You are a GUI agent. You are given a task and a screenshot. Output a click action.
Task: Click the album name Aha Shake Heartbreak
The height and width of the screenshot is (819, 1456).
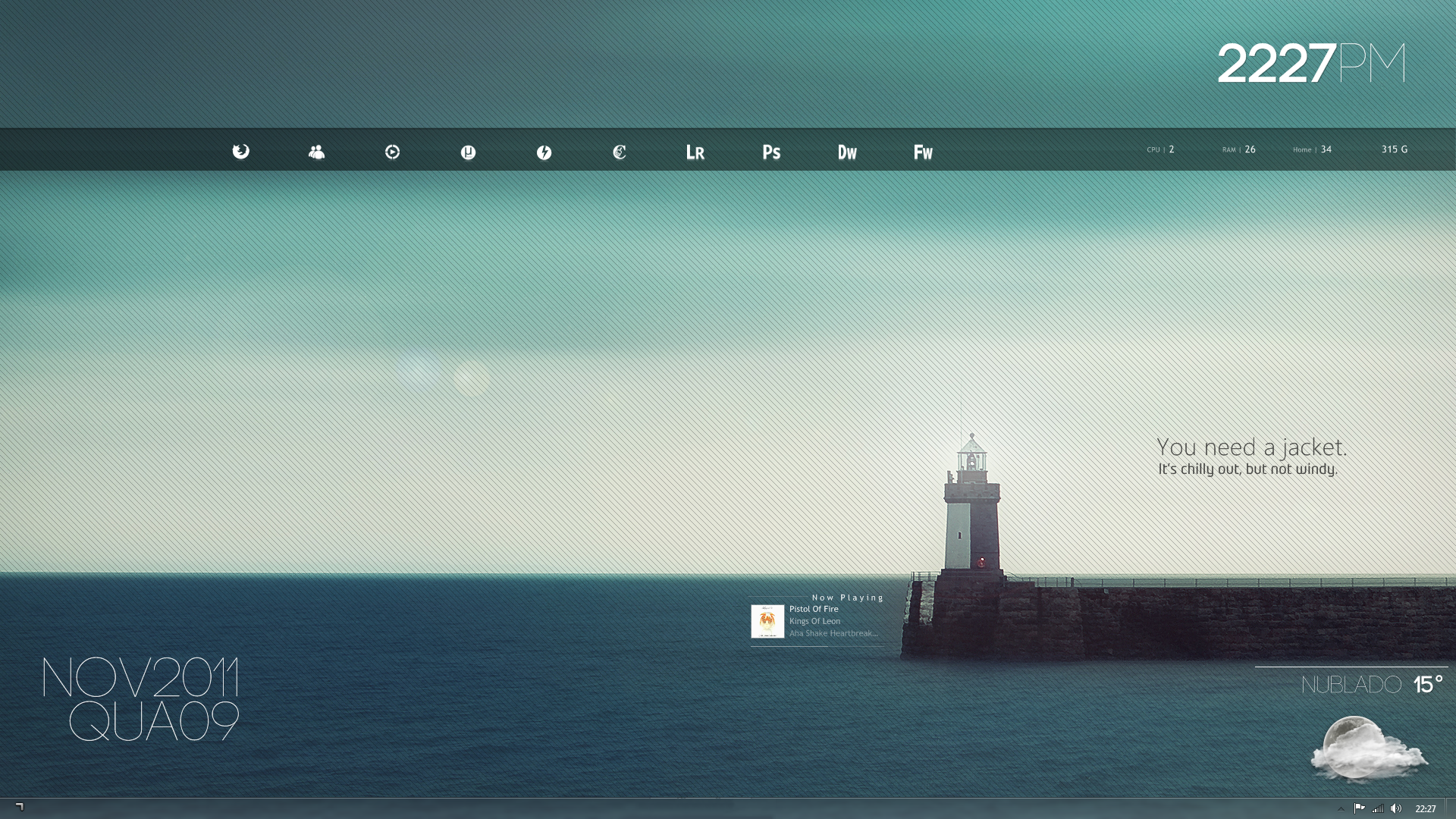coord(833,633)
